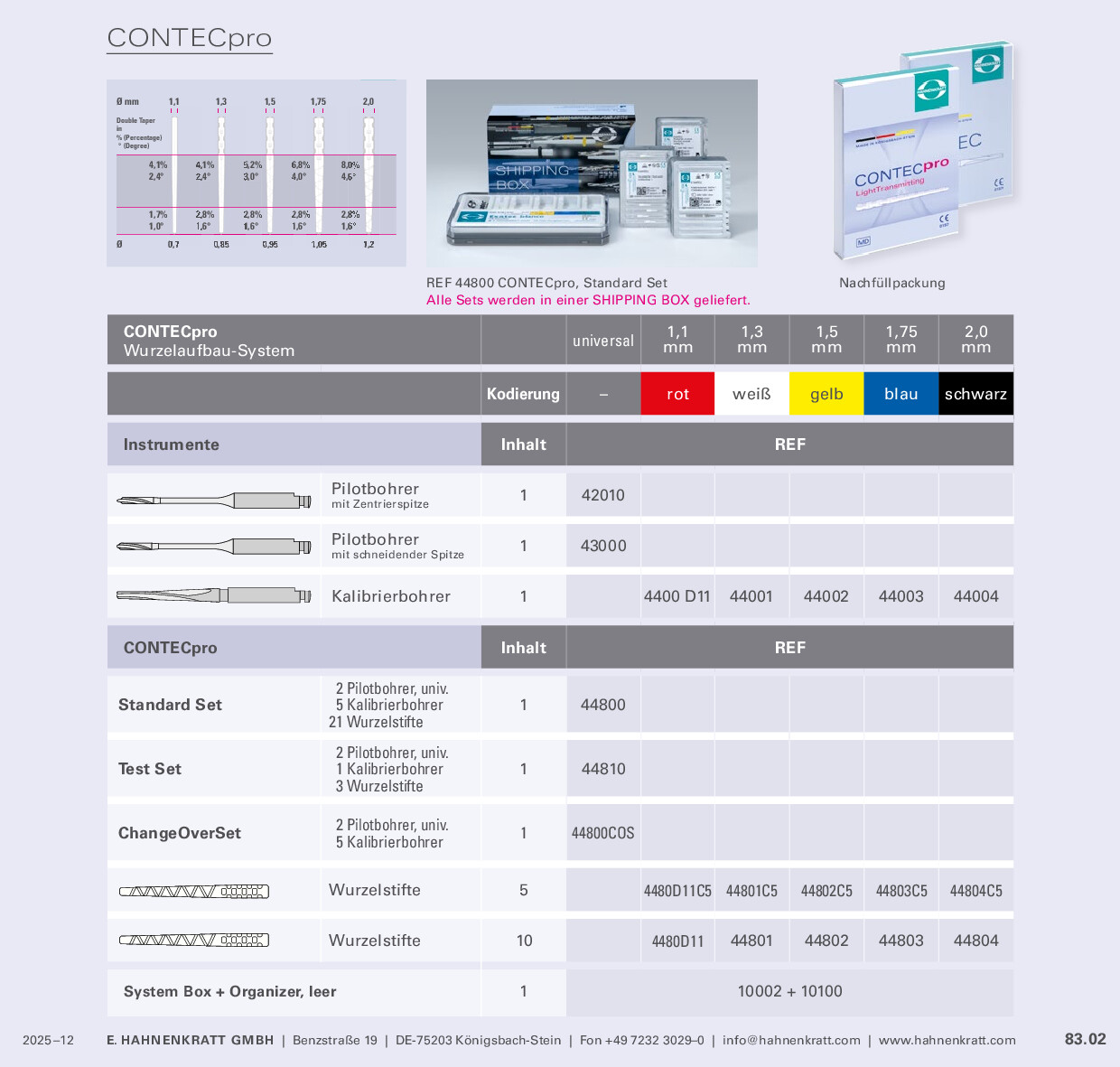Click the Shipping Box Standard Set photo

[592, 173]
